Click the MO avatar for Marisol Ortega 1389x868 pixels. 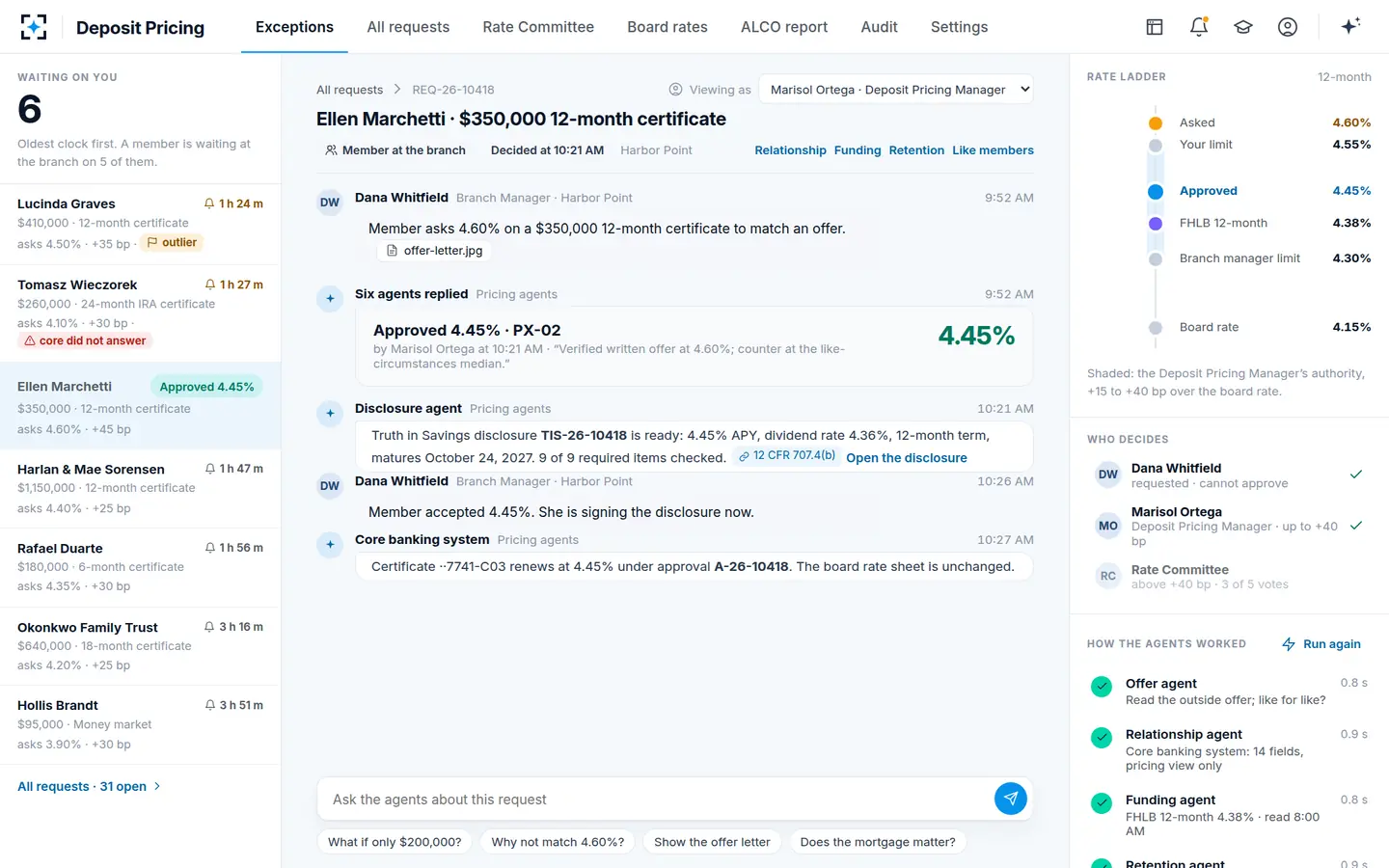coord(1108,526)
